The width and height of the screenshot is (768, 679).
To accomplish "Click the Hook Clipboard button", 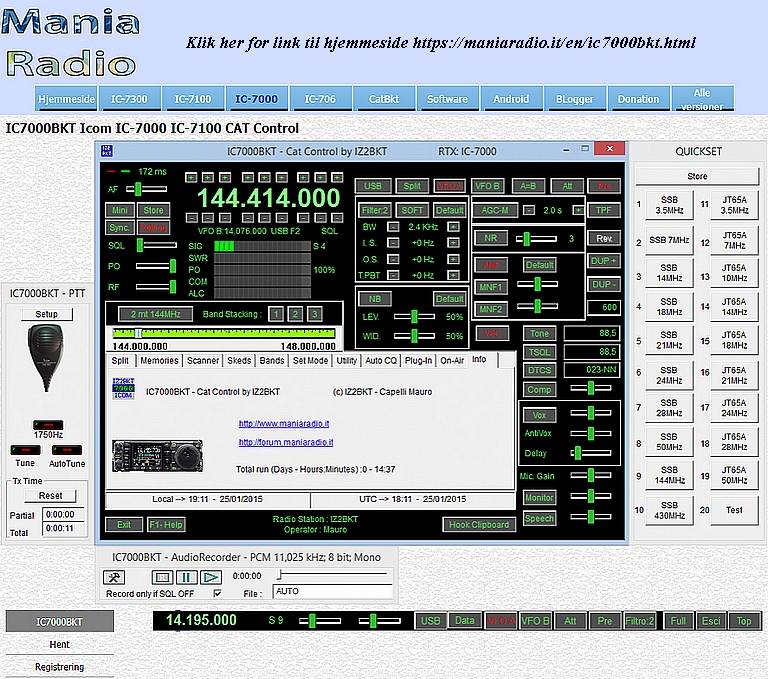I will point(479,525).
